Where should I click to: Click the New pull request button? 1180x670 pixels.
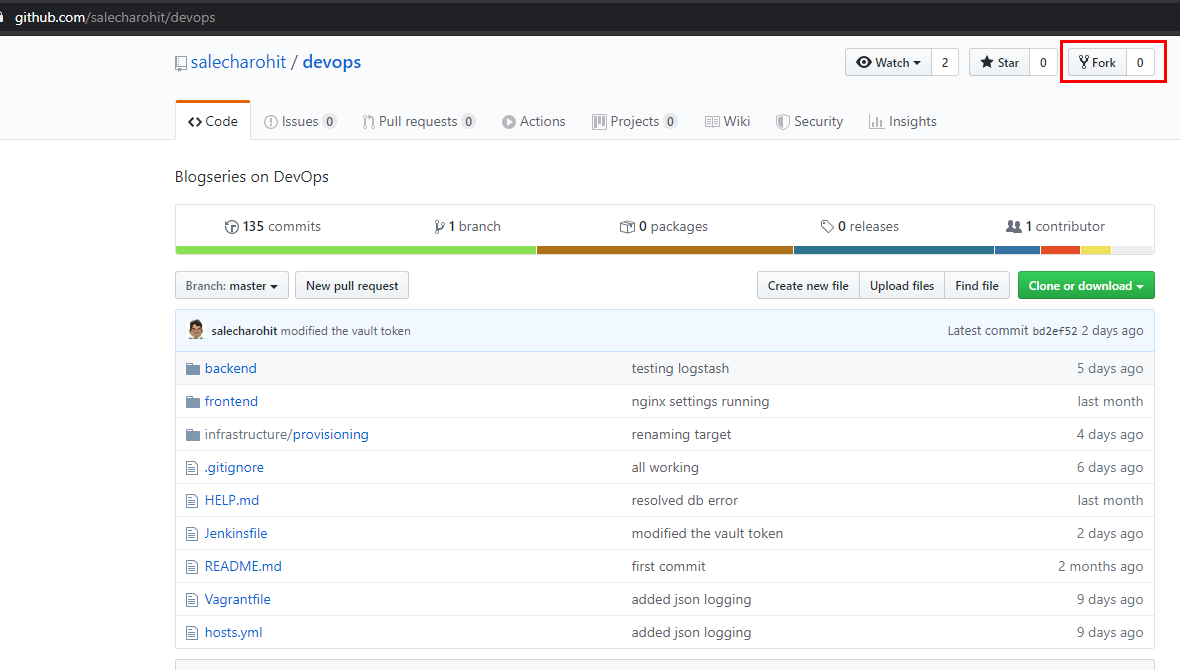pos(351,285)
